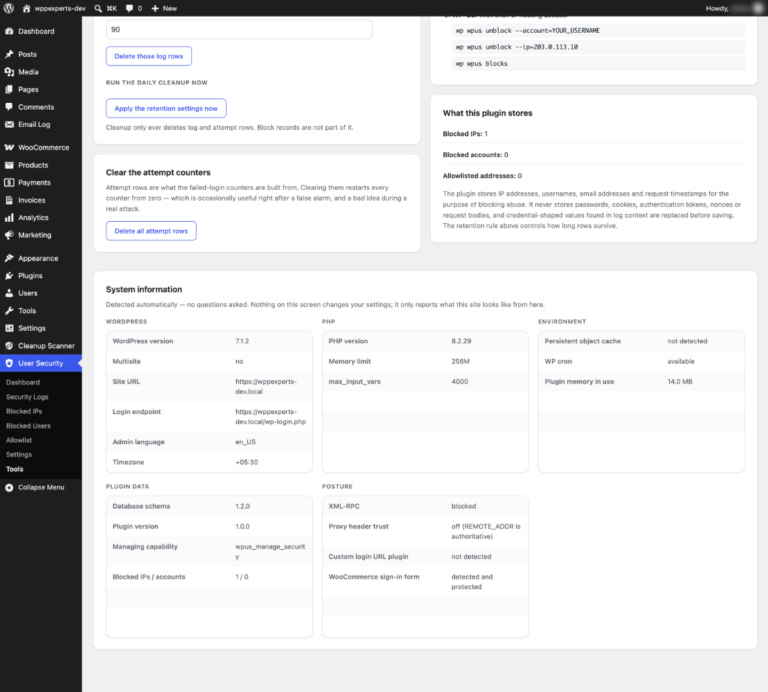
Task: Click the search magnifier icon in admin bar
Action: click(98, 8)
